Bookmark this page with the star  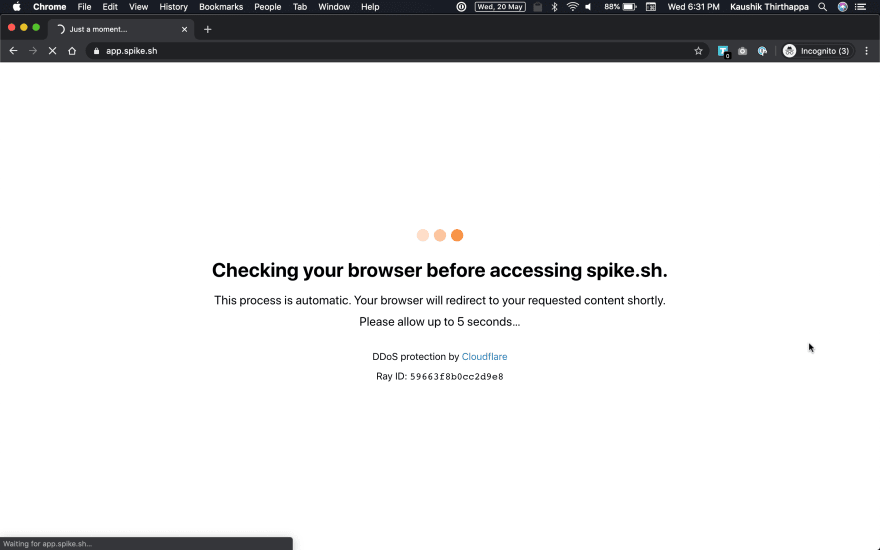[x=698, y=51]
